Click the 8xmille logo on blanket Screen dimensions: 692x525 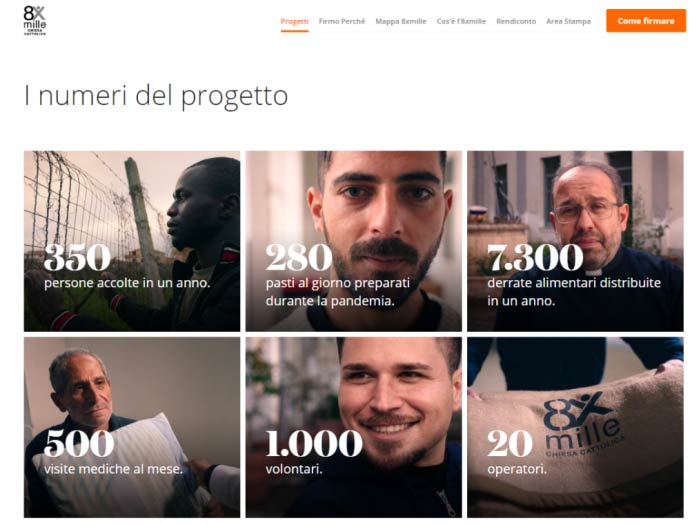tap(583, 425)
